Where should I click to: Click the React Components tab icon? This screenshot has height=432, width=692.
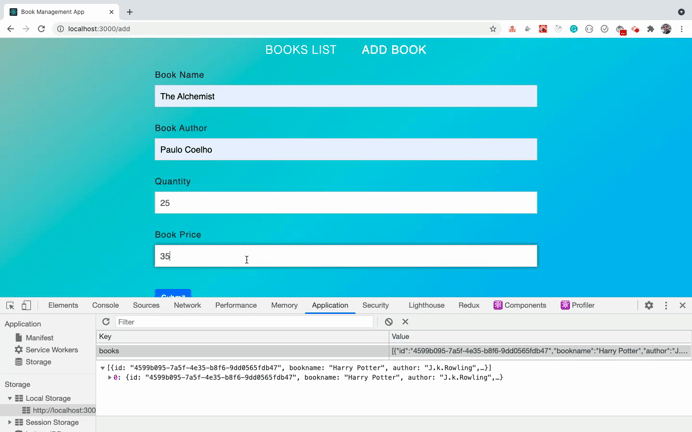click(498, 305)
